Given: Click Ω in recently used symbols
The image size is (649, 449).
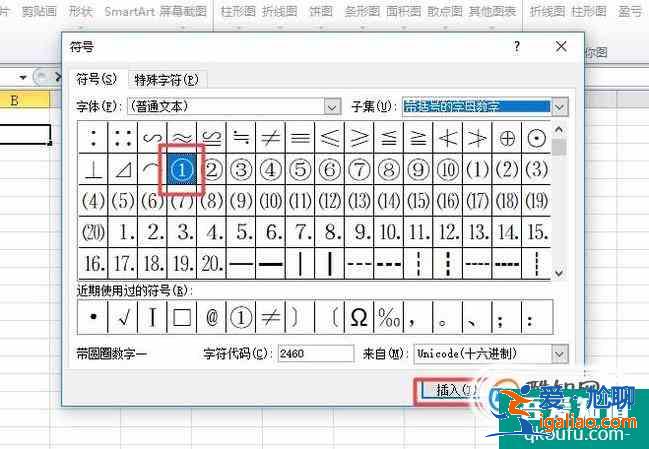Looking at the screenshot, I should pos(357,319).
